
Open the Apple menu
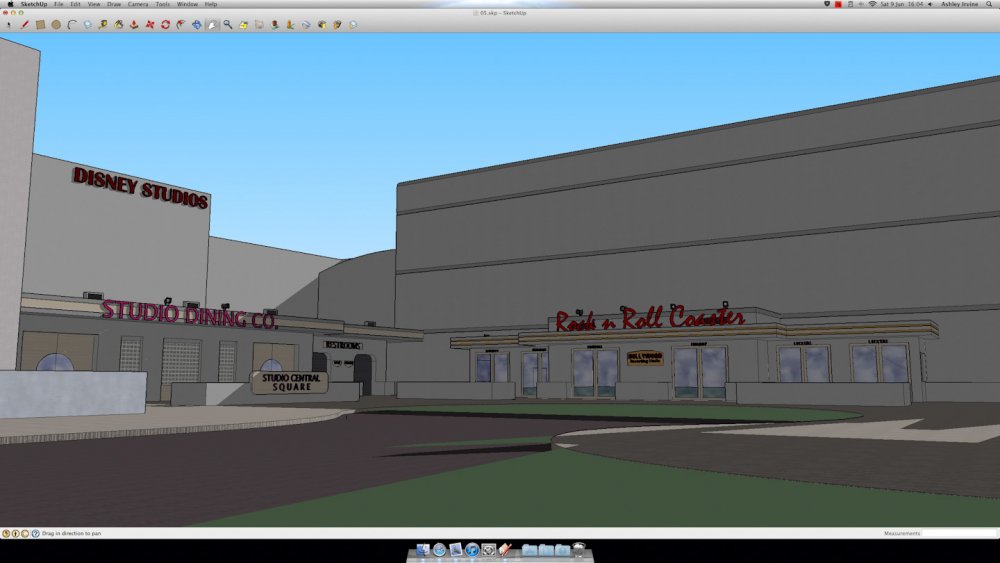coord(10,4)
